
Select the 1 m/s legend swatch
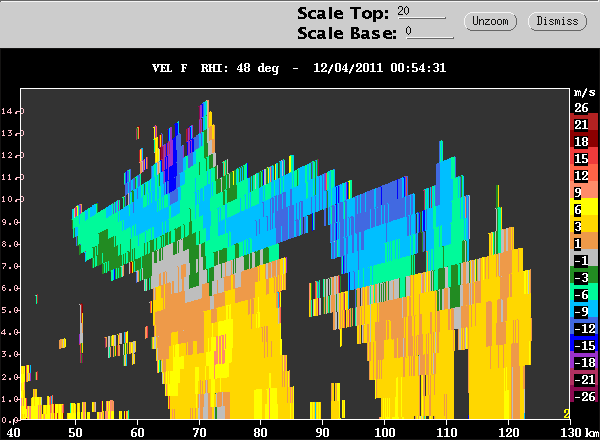pyautogui.click(x=580, y=243)
